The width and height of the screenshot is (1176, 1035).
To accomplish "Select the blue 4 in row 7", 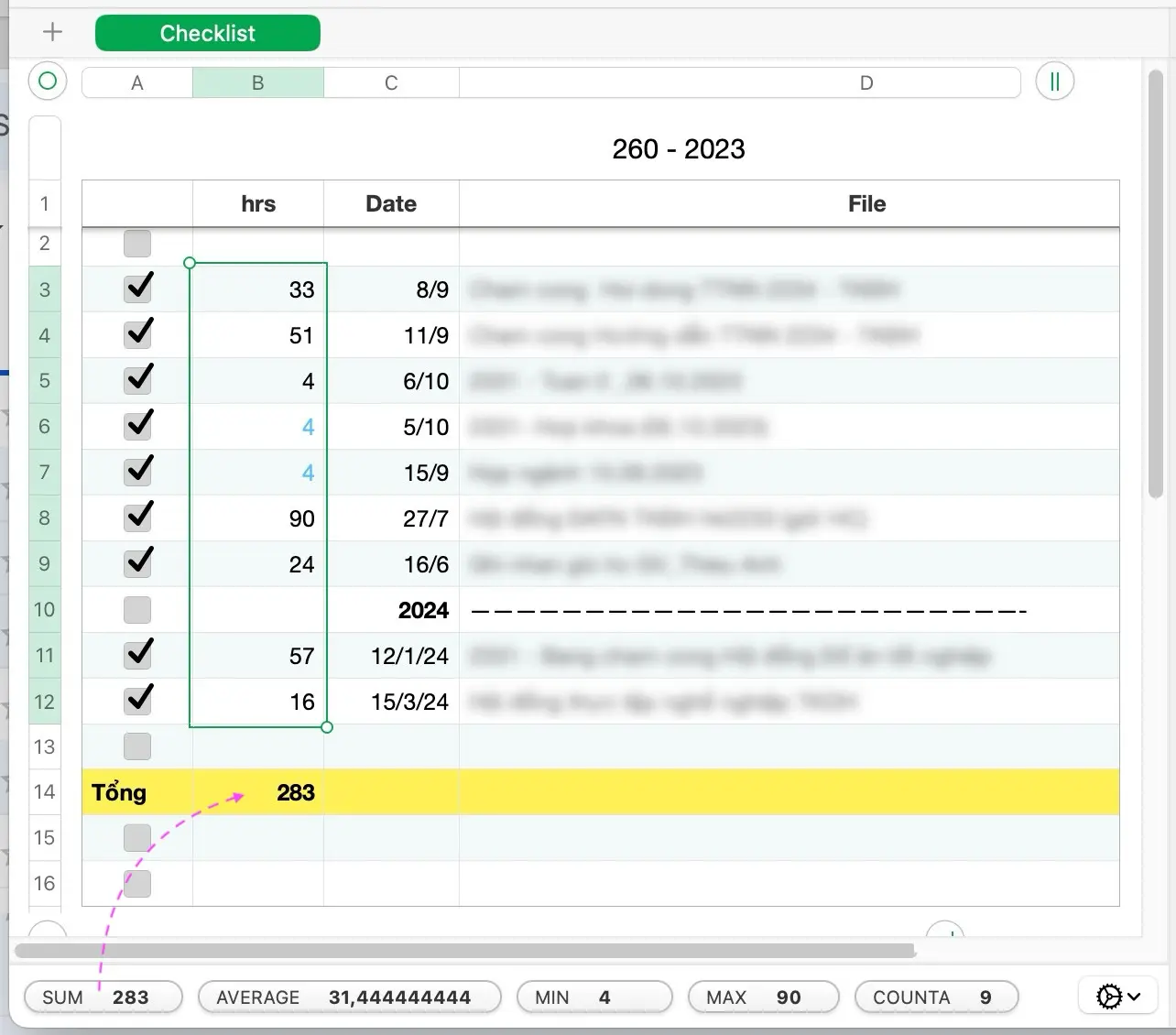I will pyautogui.click(x=258, y=473).
